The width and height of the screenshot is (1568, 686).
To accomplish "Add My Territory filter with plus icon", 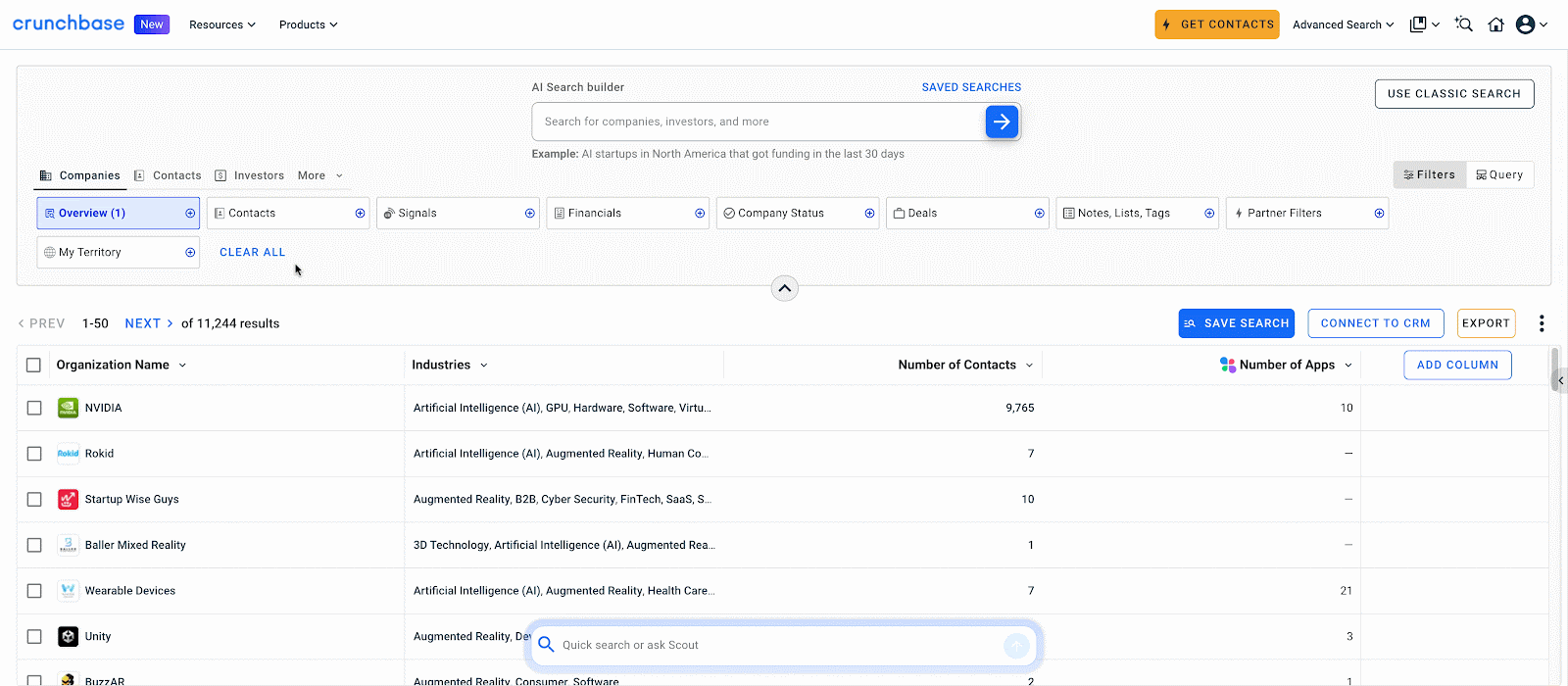I will (x=190, y=252).
